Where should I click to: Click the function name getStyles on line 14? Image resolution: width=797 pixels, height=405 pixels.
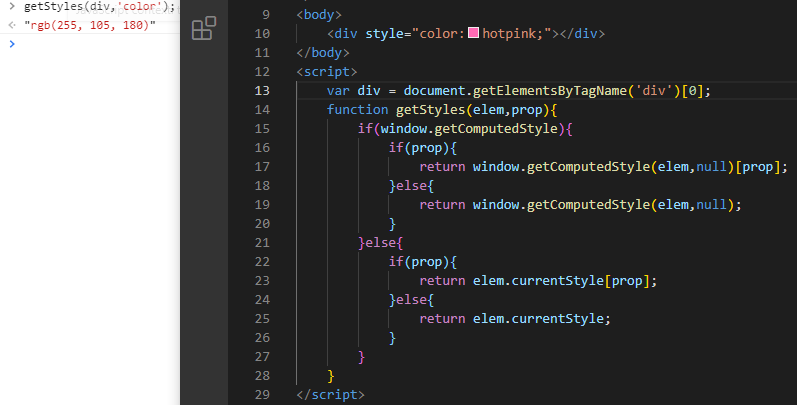pyautogui.click(x=431, y=110)
